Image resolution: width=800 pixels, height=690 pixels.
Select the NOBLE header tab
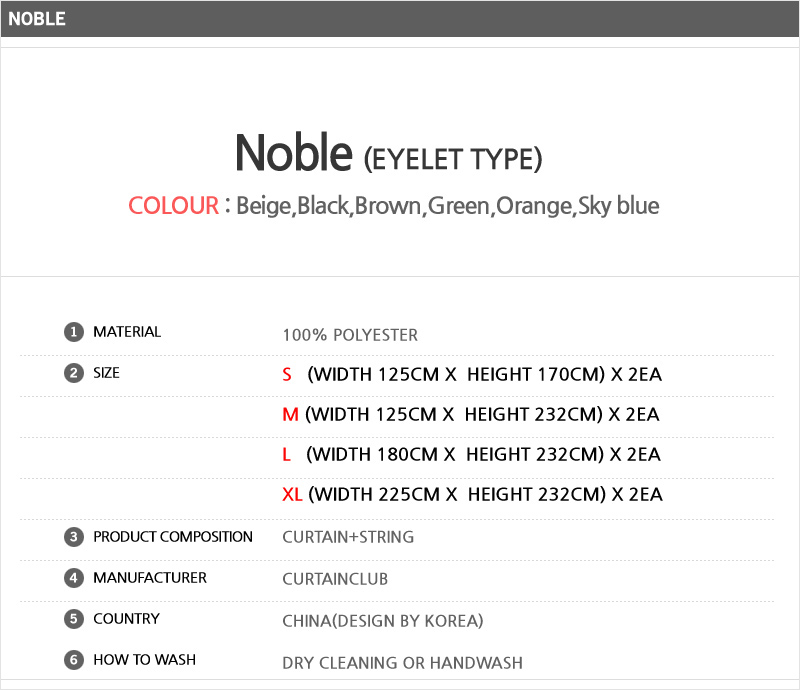(37, 19)
